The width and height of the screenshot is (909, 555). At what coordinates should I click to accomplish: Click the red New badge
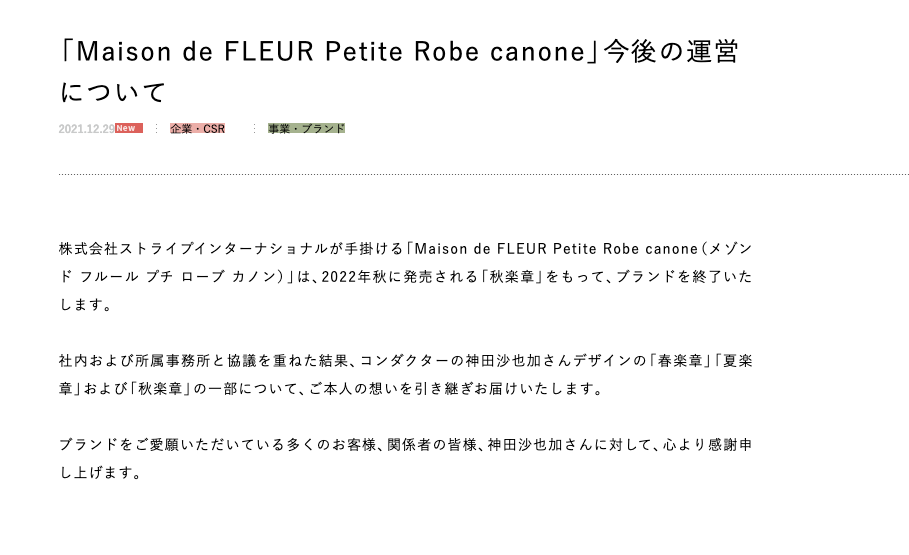click(128, 128)
